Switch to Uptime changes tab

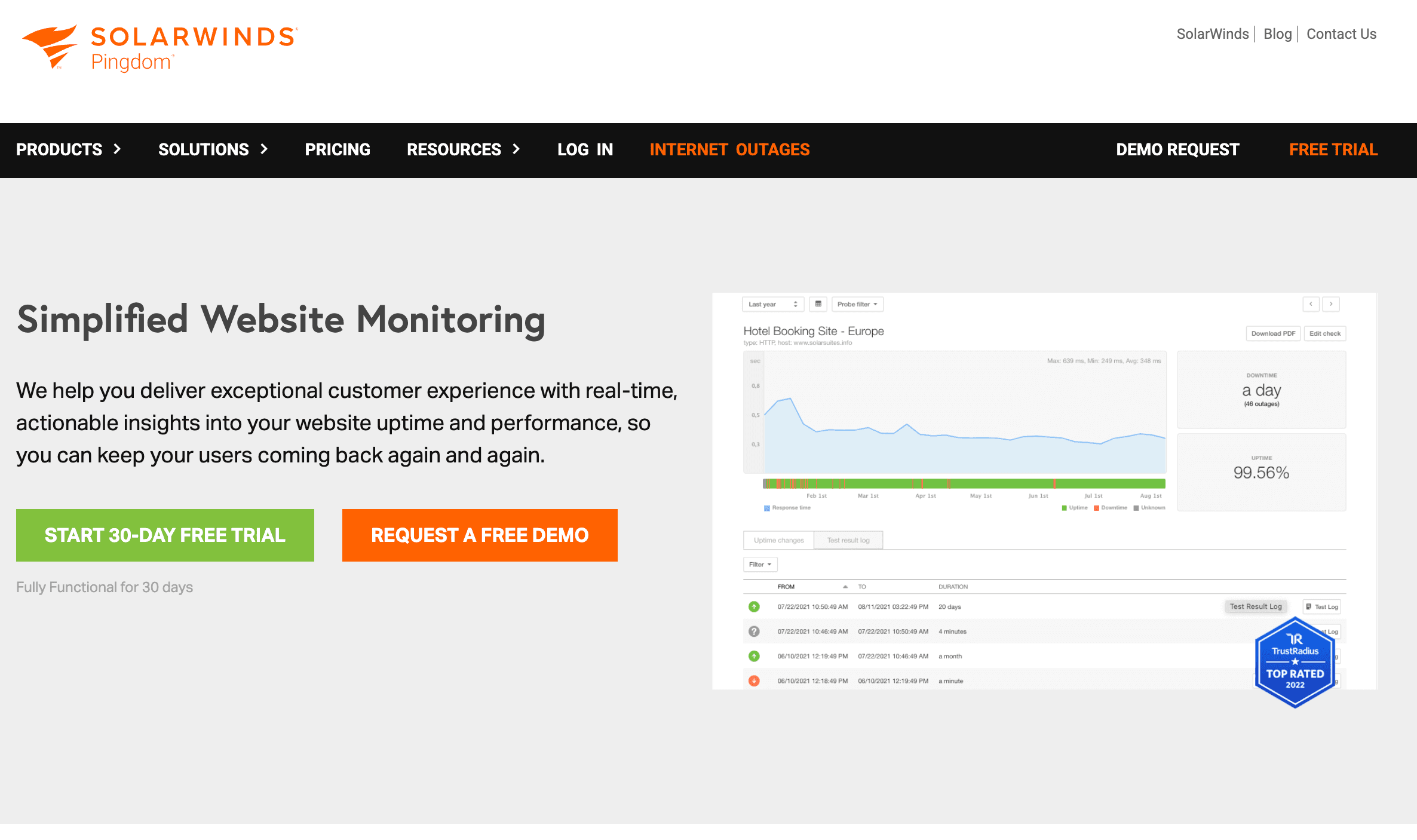click(778, 540)
